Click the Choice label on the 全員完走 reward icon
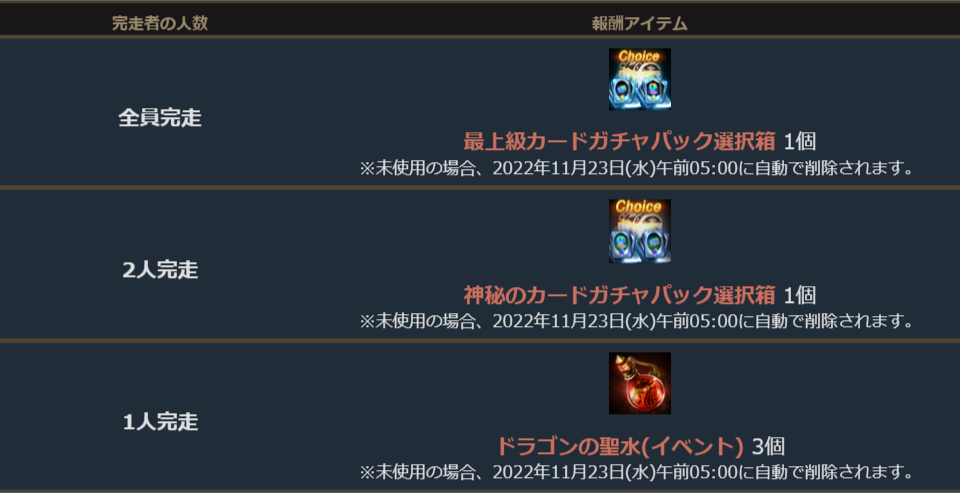The height and width of the screenshot is (493, 960). tap(640, 57)
